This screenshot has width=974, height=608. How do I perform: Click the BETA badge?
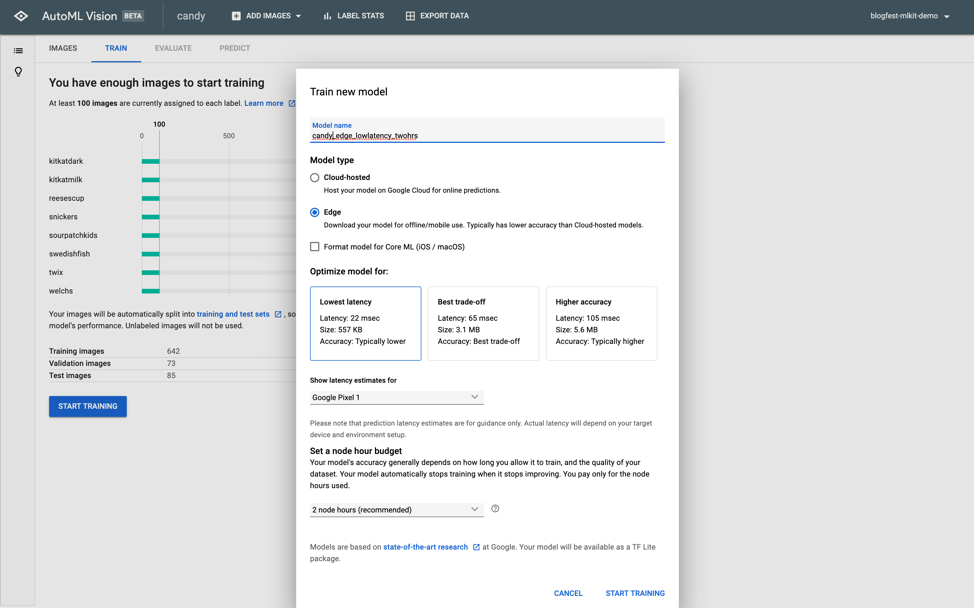tap(133, 16)
